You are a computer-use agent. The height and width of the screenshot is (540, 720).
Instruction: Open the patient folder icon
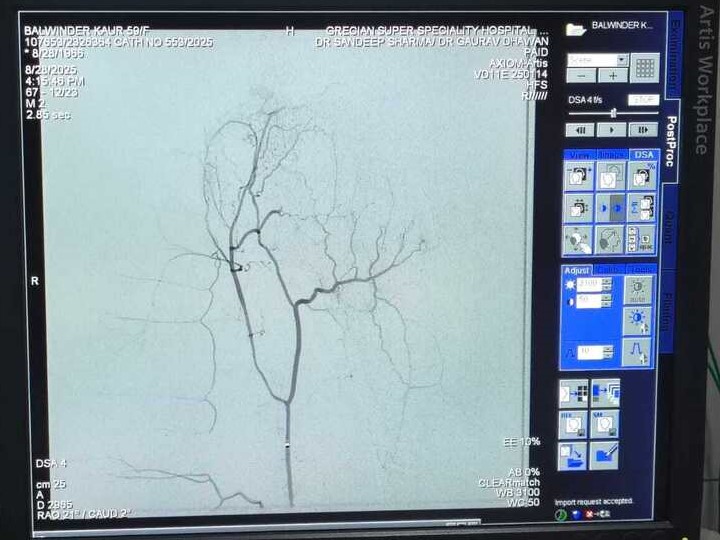(575, 28)
